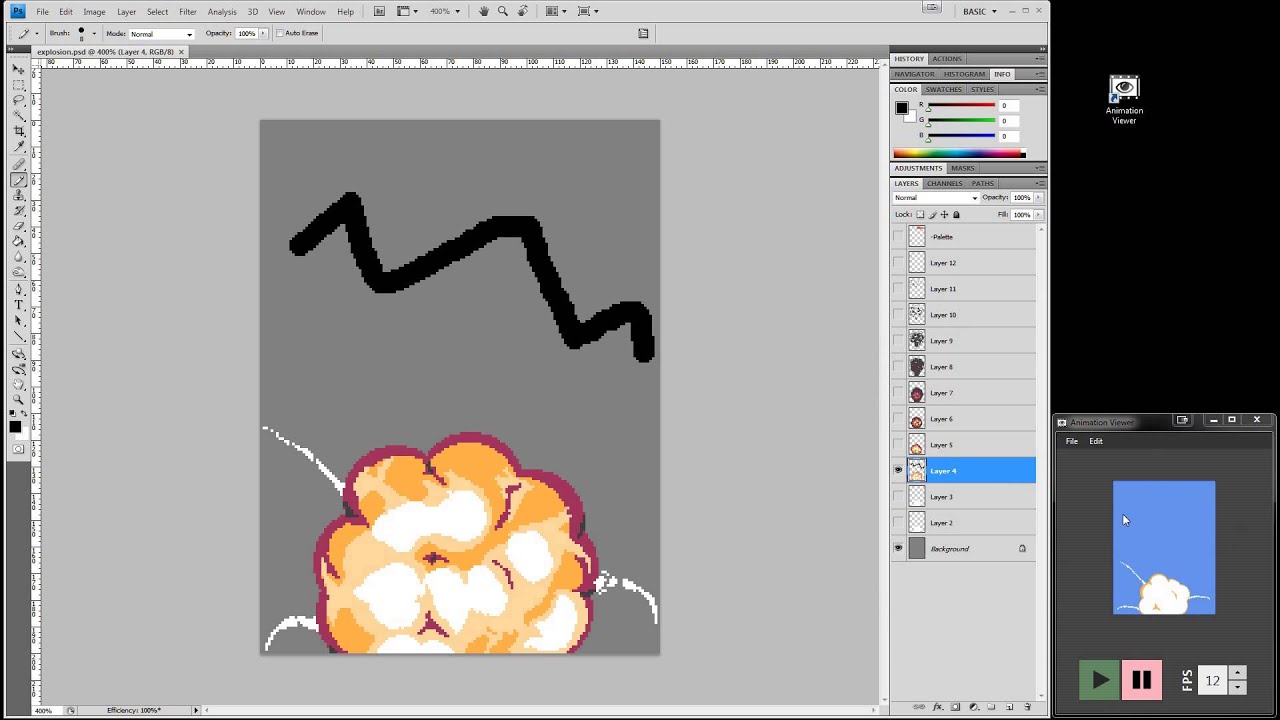
Task: Open the Analysis menu
Action: tap(222, 11)
